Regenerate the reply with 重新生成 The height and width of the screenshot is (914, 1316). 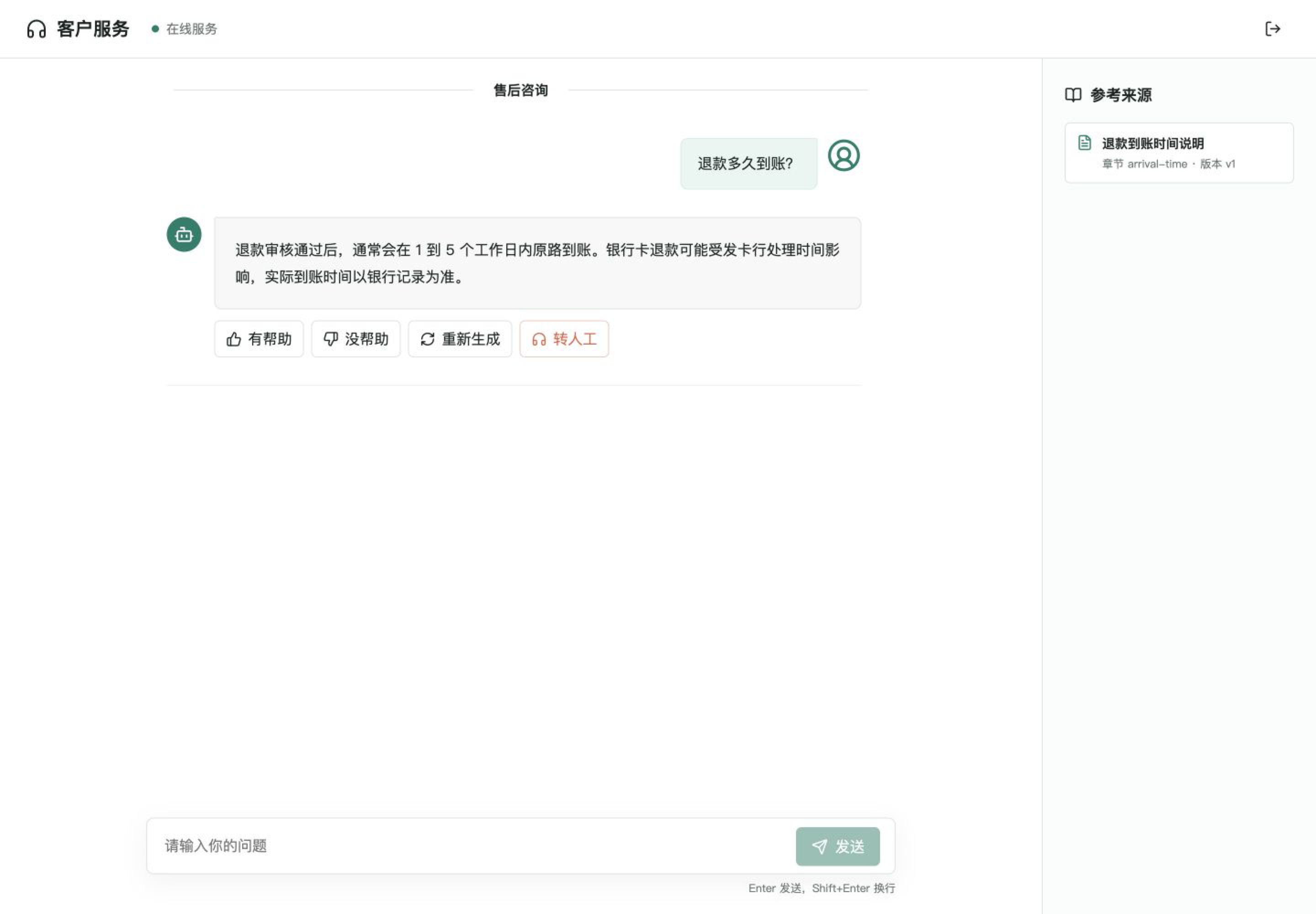click(x=460, y=339)
